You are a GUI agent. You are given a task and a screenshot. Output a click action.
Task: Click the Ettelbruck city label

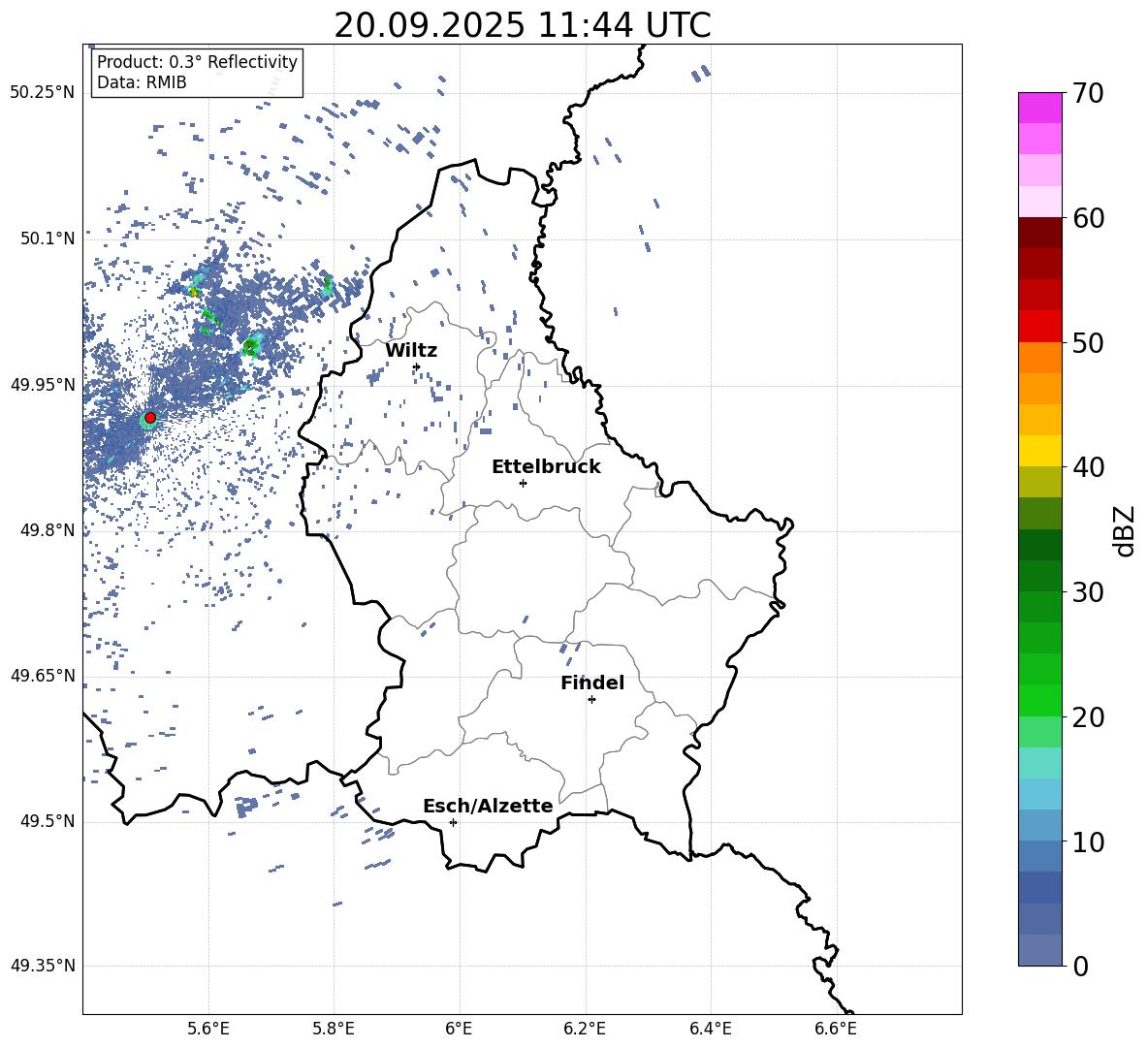(546, 467)
